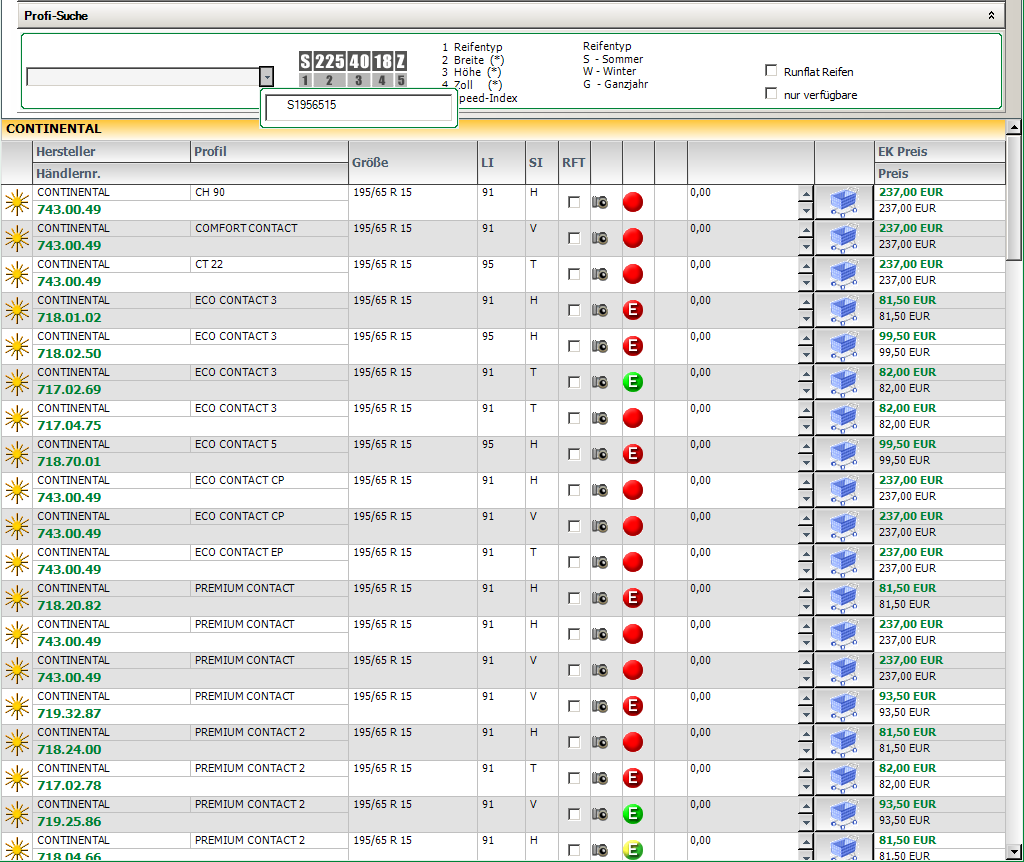Click scrollbar down arrow at bottom right
The width and height of the screenshot is (1024, 862).
(x=1014, y=852)
